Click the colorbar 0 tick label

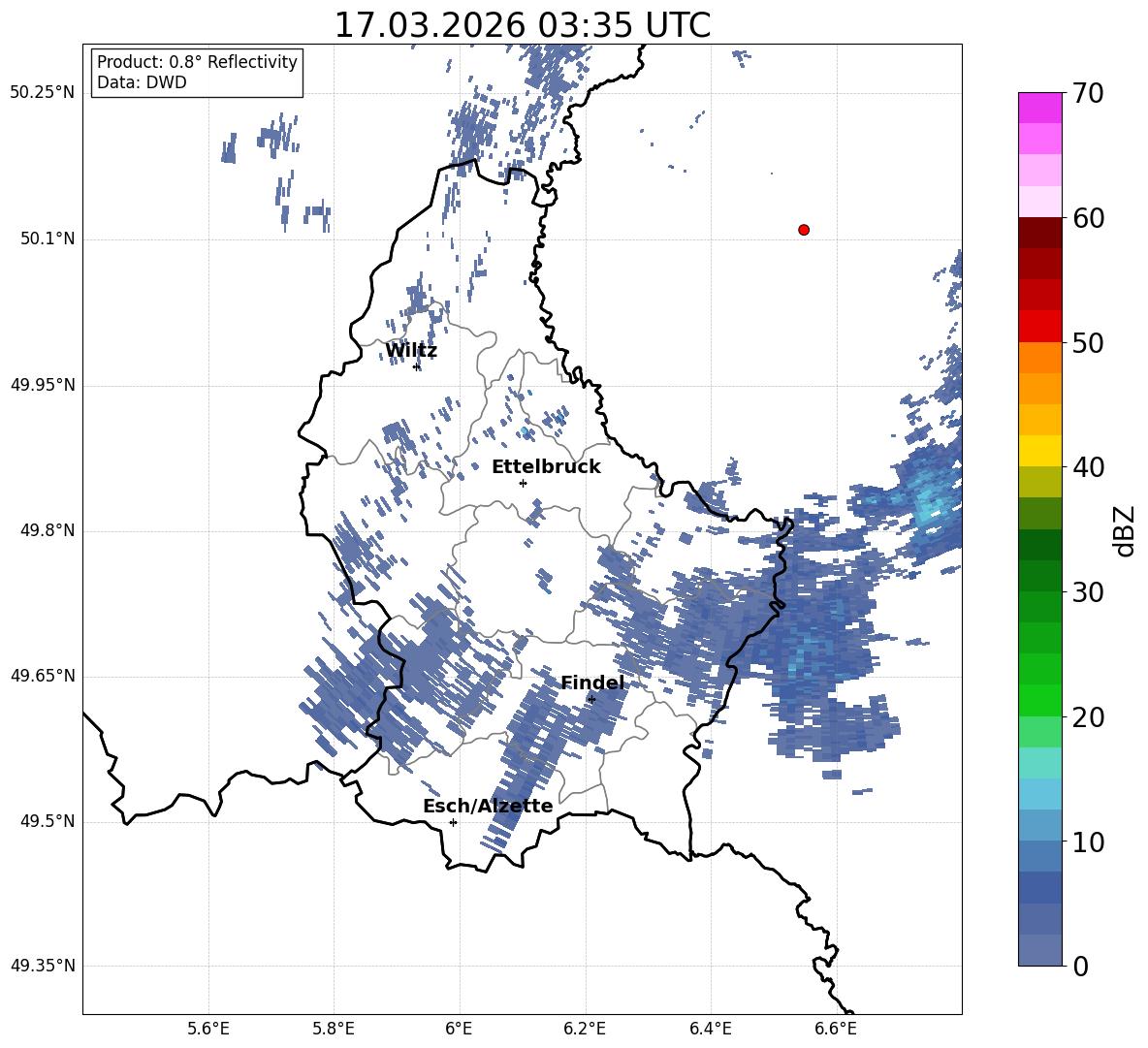pos(1080,966)
